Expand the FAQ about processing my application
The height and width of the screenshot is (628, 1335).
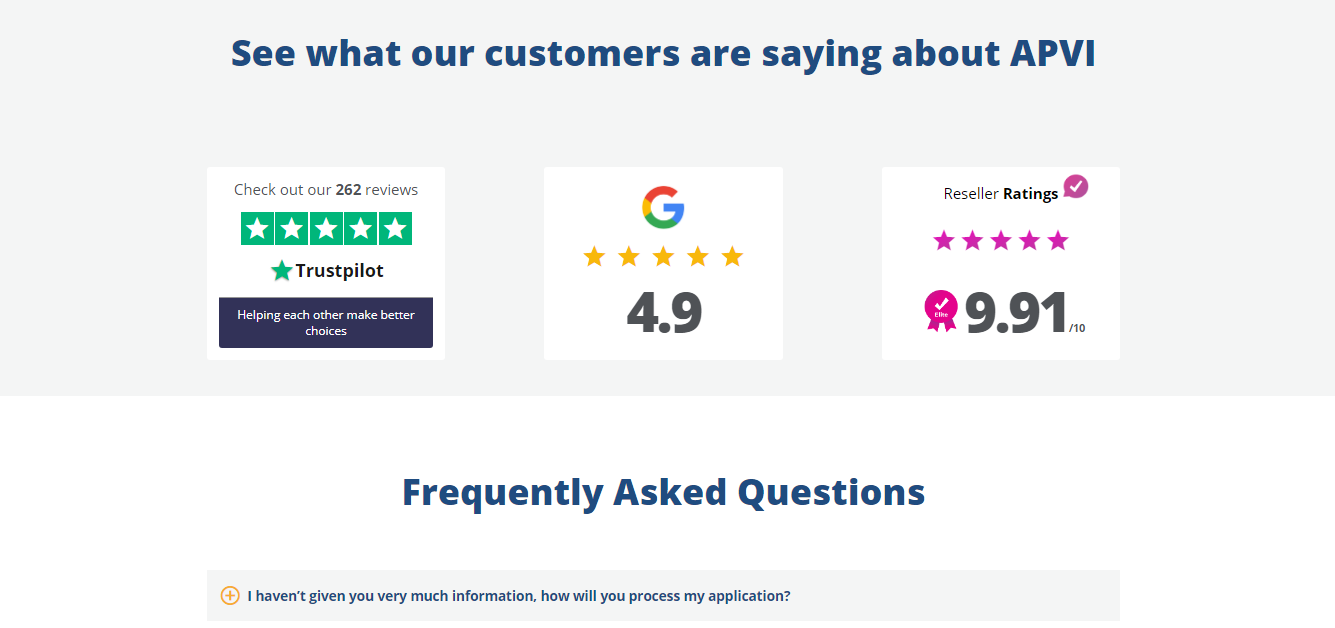tap(519, 596)
